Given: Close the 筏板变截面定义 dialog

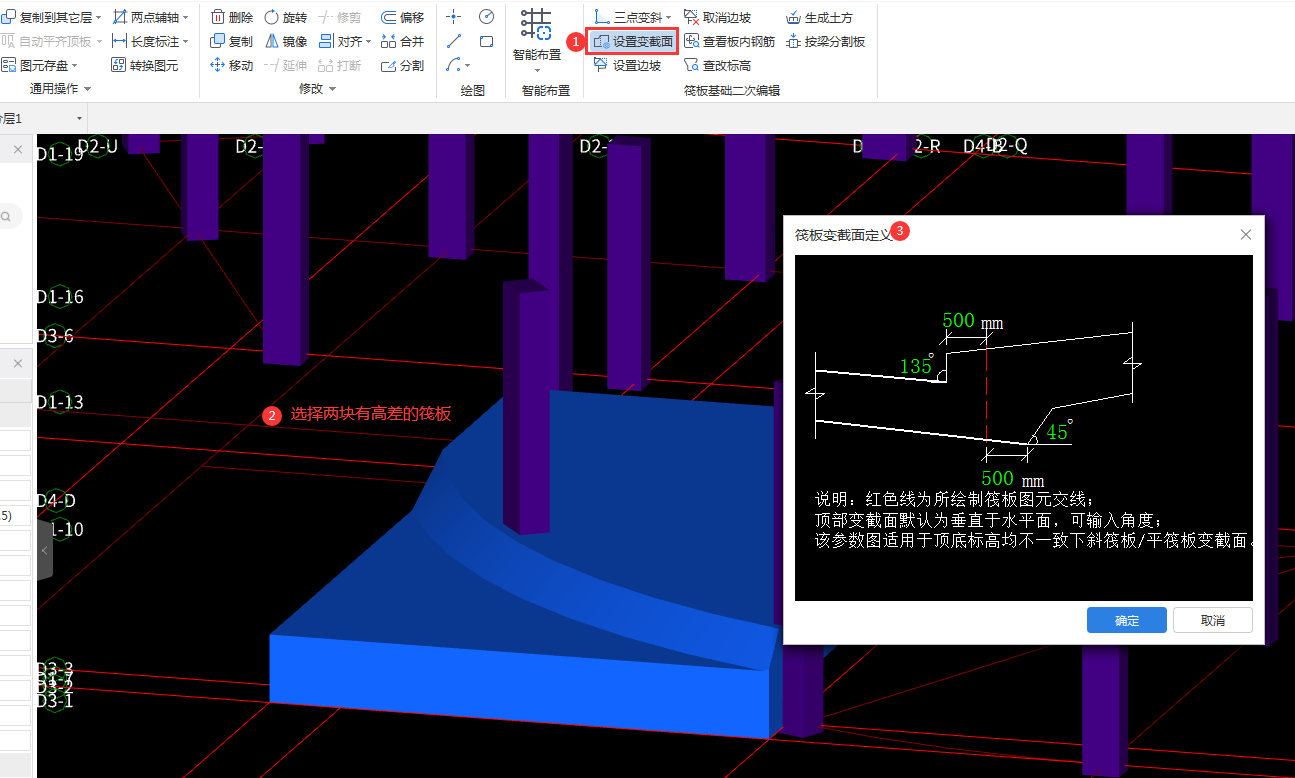Looking at the screenshot, I should [x=1245, y=234].
